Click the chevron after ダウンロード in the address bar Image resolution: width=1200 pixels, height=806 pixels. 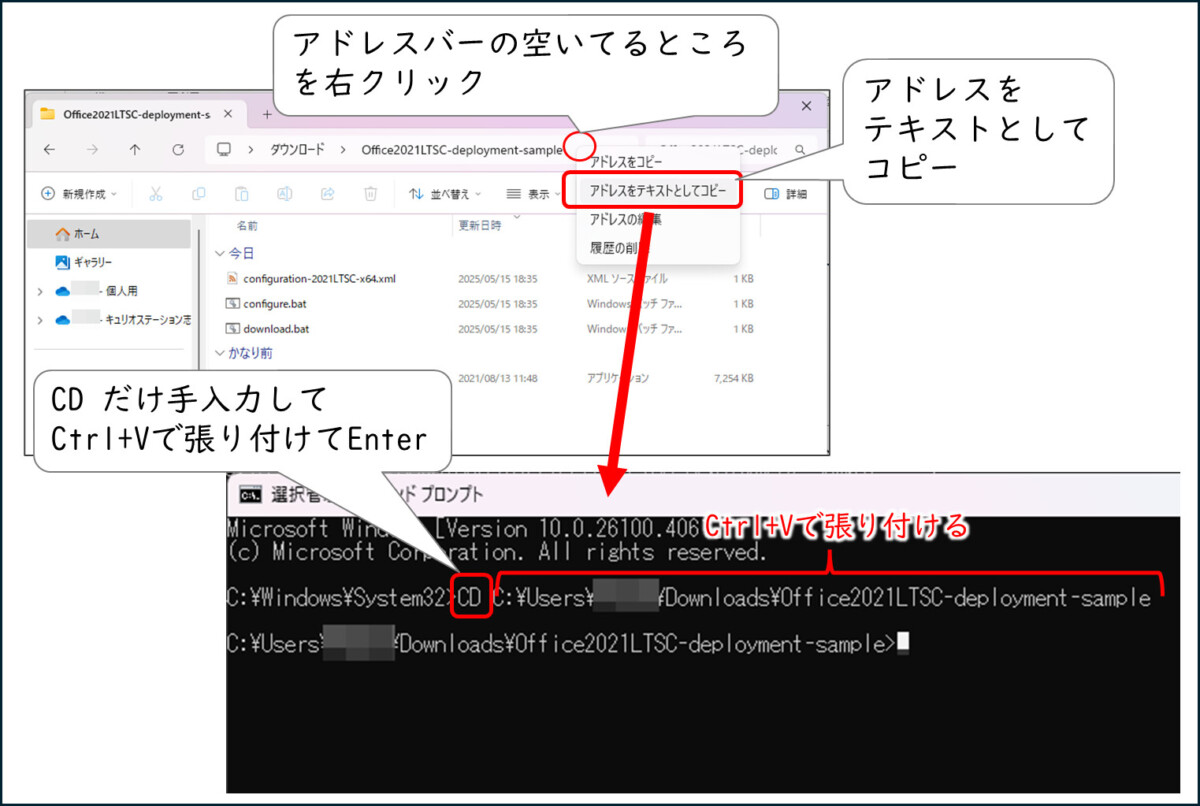pyautogui.click(x=342, y=150)
